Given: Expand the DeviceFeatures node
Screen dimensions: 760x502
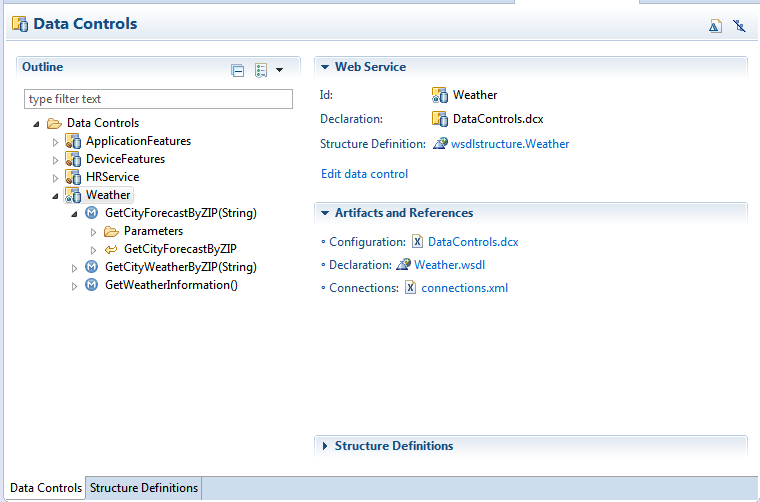Looking at the screenshot, I should click(55, 160).
